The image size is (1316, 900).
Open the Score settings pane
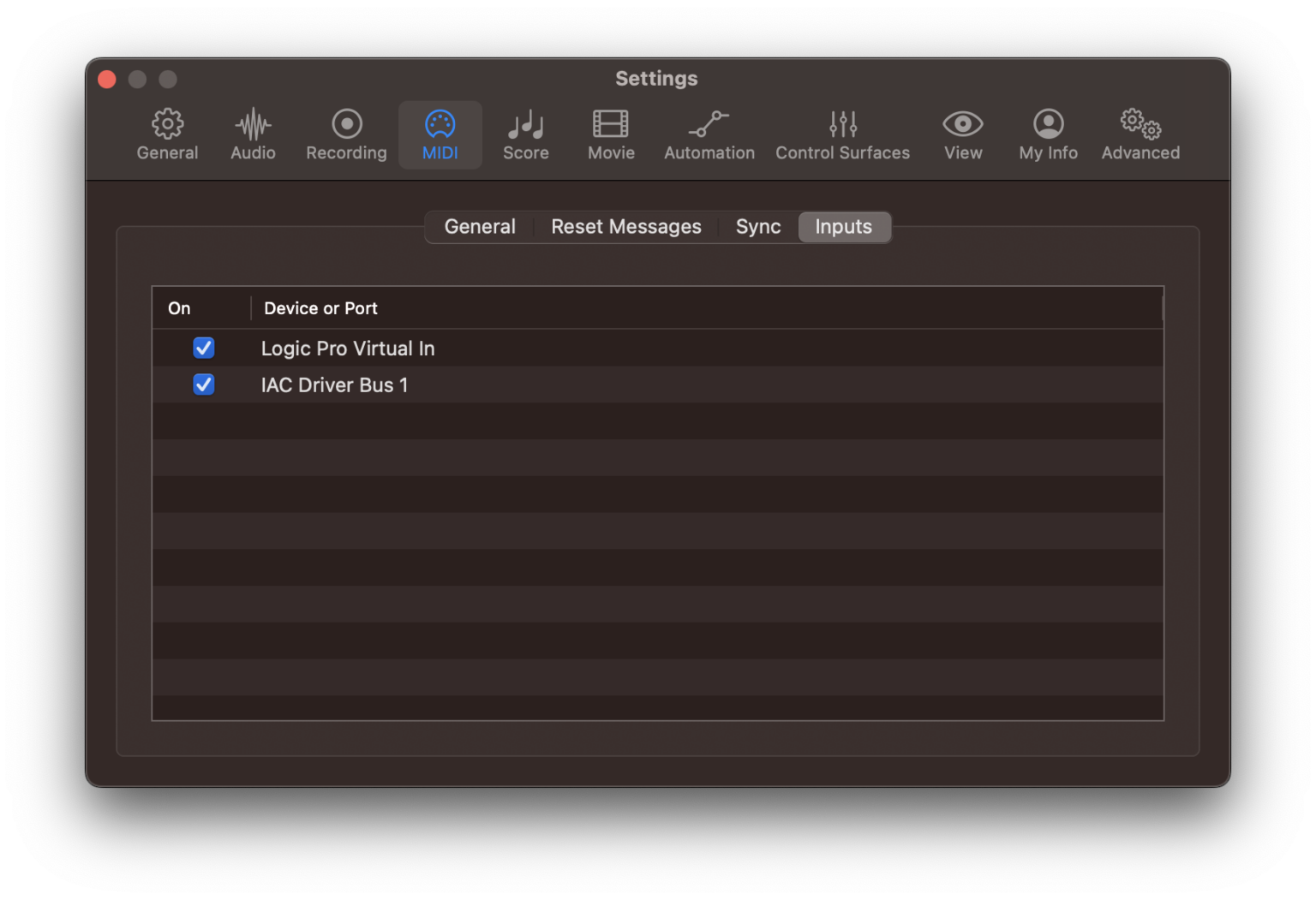tap(525, 134)
